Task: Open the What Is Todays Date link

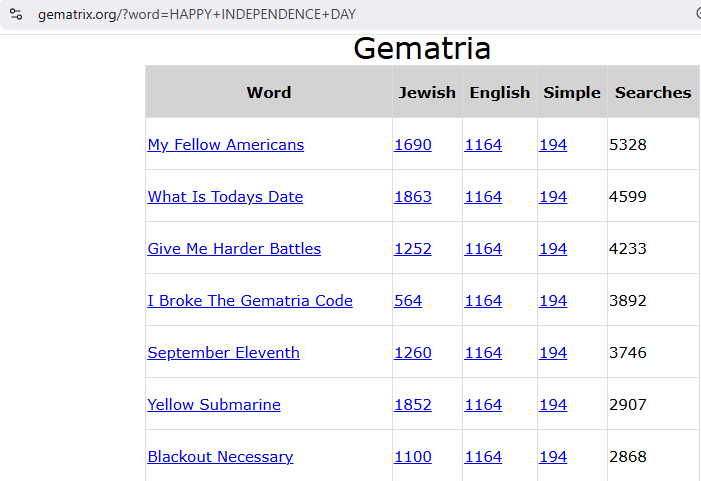Action: pos(225,197)
